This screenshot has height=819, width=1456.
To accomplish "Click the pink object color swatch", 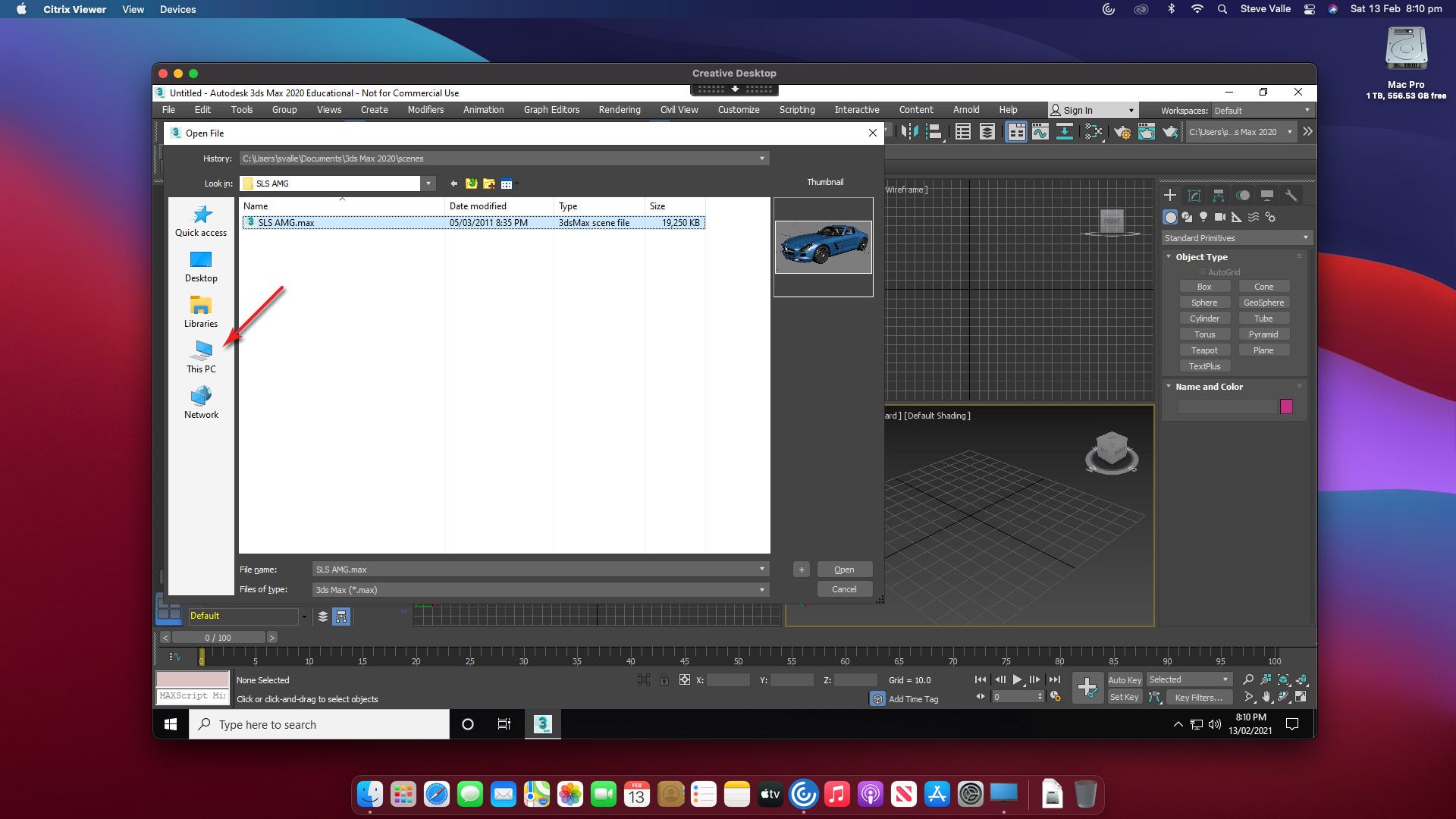I will (x=1286, y=406).
